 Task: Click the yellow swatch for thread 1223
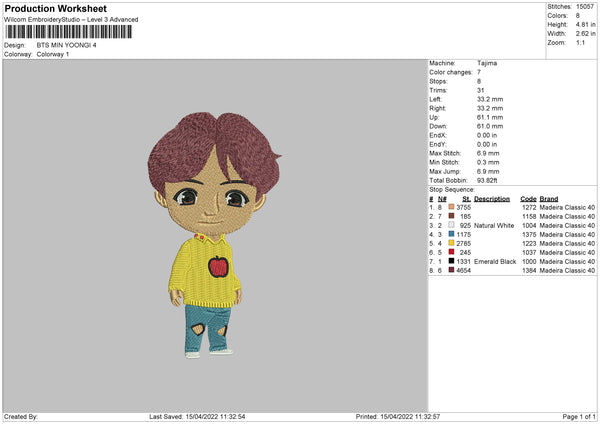pos(451,243)
